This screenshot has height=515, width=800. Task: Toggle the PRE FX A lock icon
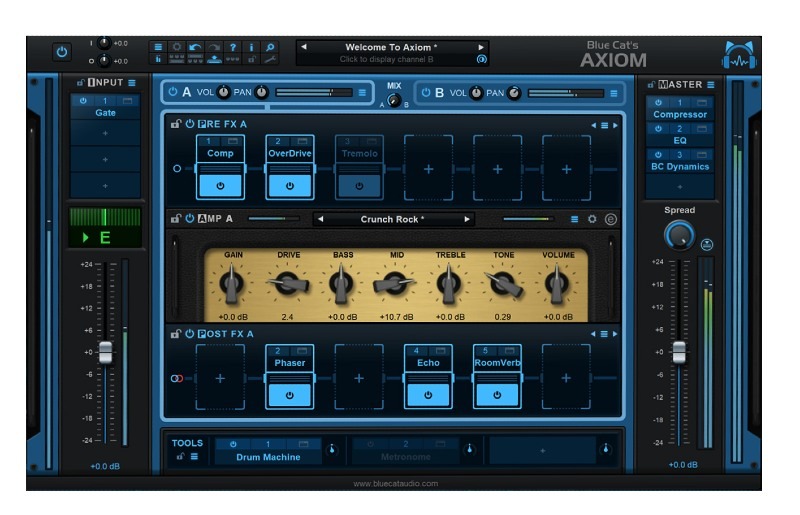176,124
